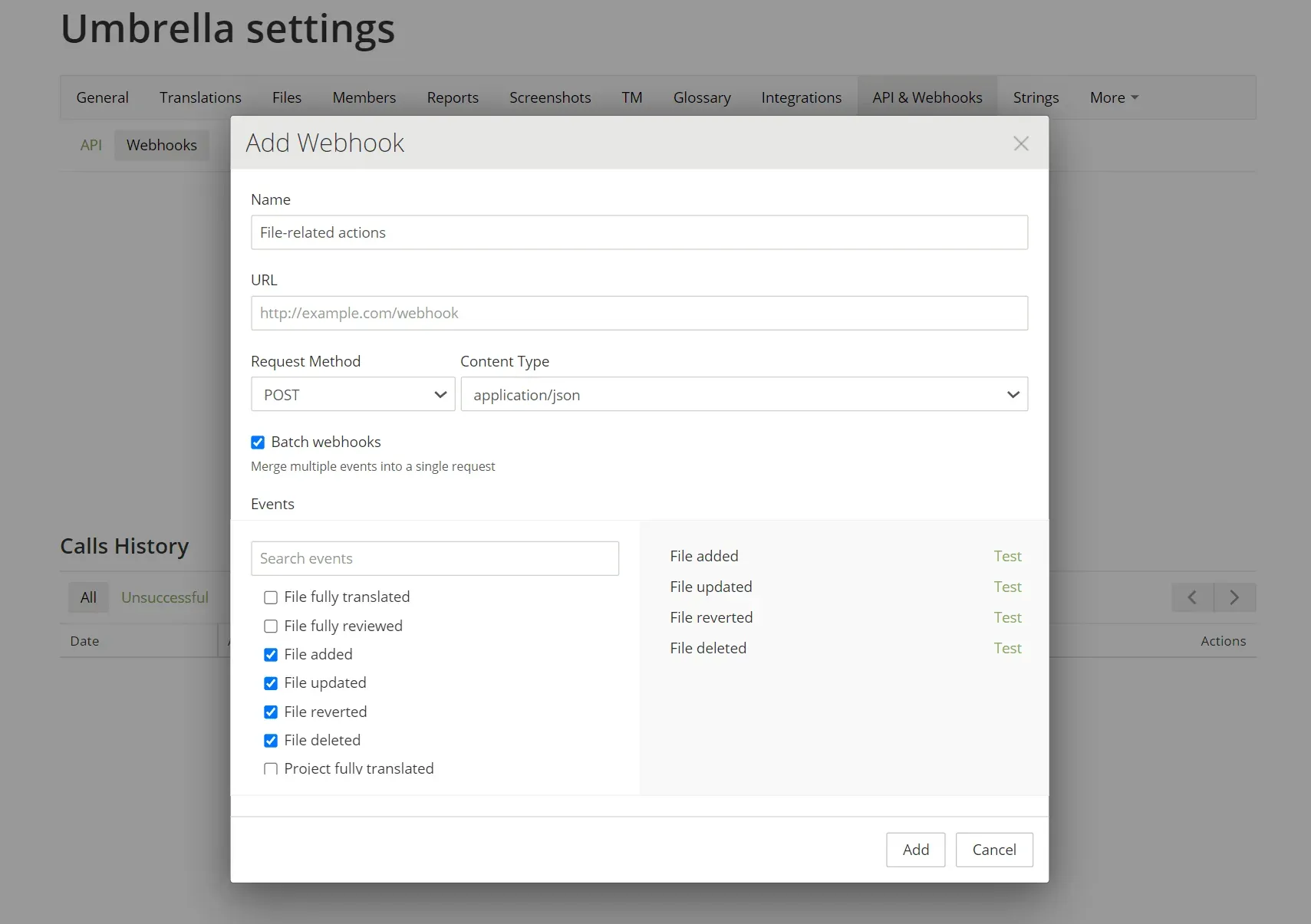Screen dimensions: 1311x924
Task: Check the File fully reviewed event
Action: click(x=271, y=626)
